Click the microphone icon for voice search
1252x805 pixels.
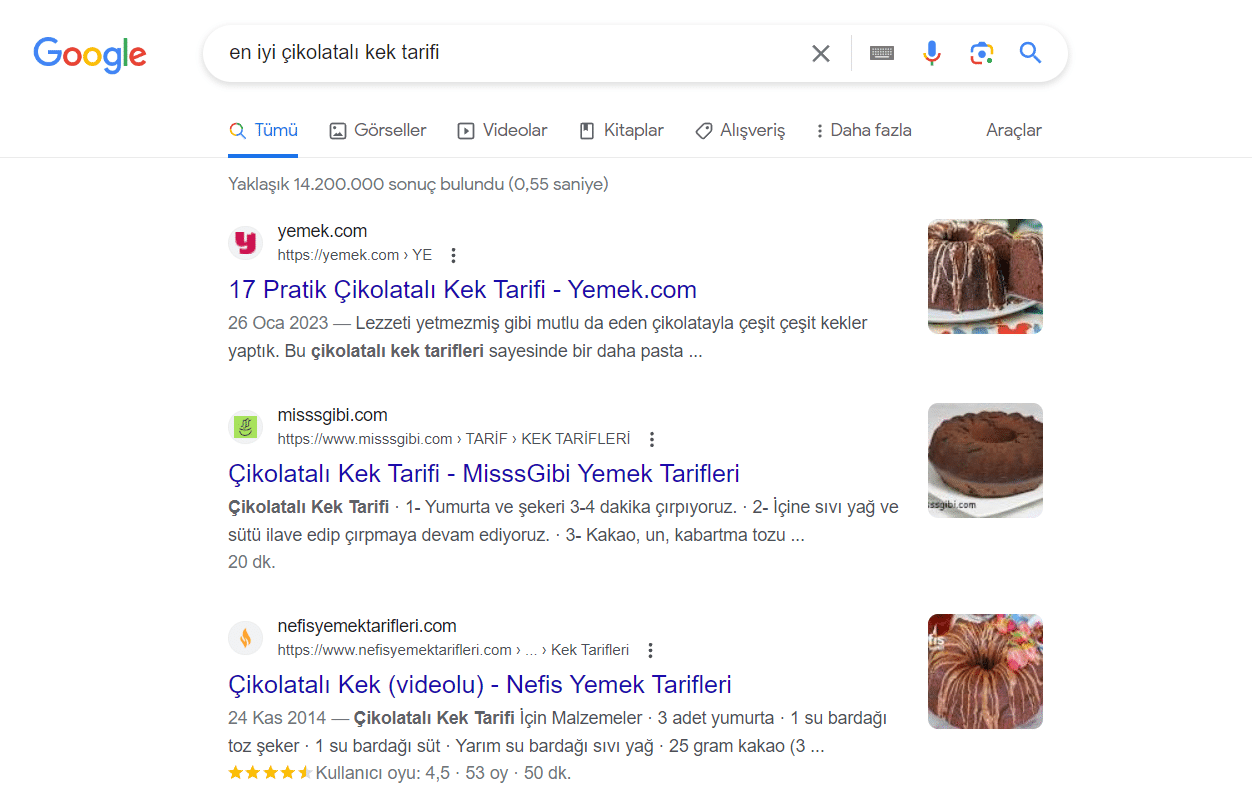point(931,53)
